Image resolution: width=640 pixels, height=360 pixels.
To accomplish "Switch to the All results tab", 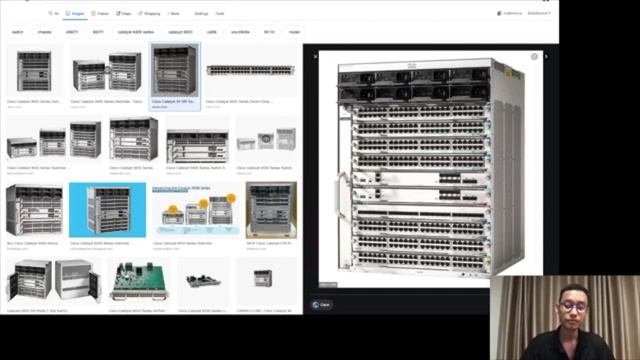I will [53, 13].
